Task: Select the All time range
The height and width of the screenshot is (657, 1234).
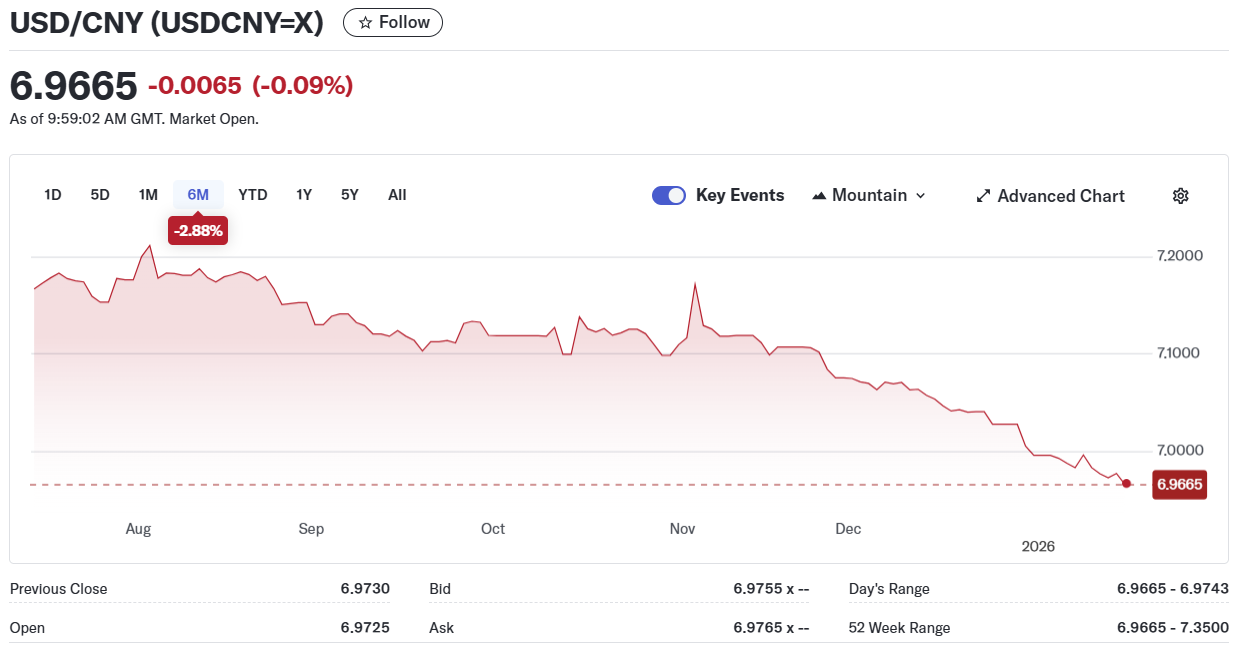Action: click(397, 195)
